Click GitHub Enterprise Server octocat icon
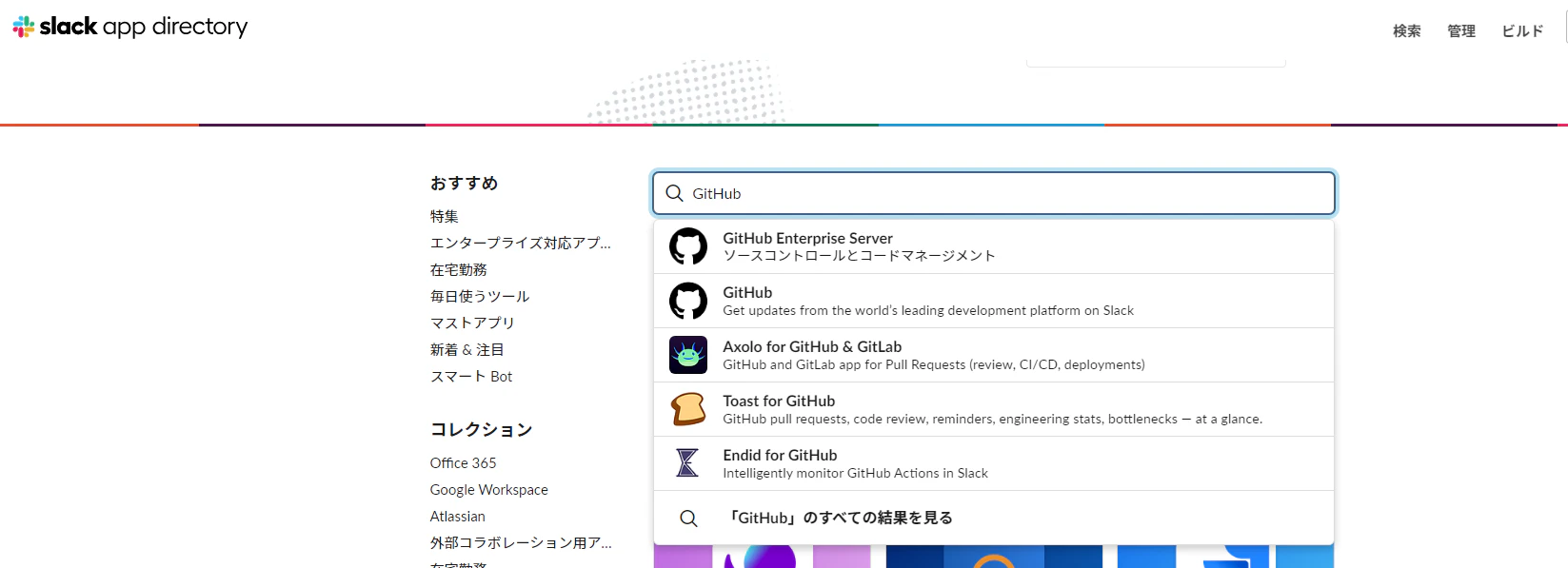Image resolution: width=1568 pixels, height=568 pixels. pyautogui.click(x=688, y=246)
